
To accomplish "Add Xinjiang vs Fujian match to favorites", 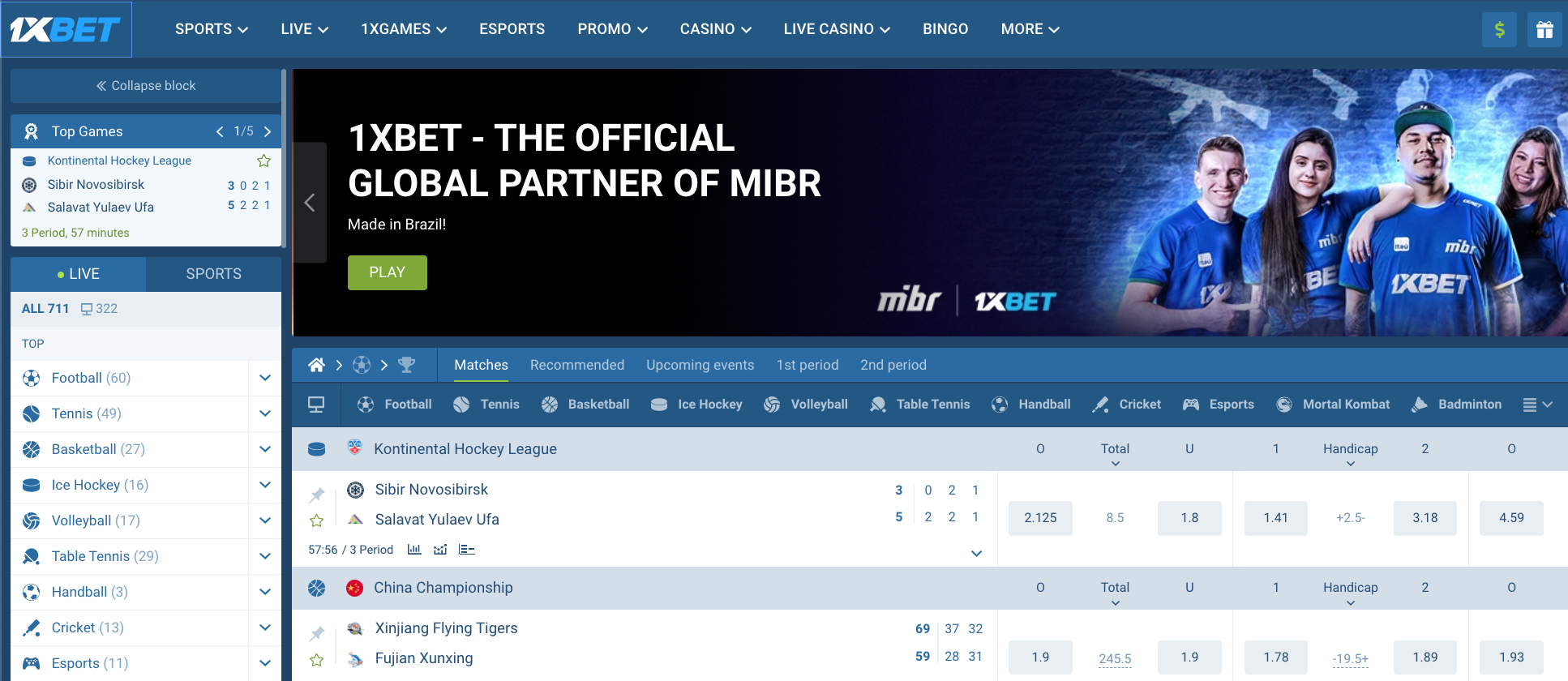I will coord(317,660).
